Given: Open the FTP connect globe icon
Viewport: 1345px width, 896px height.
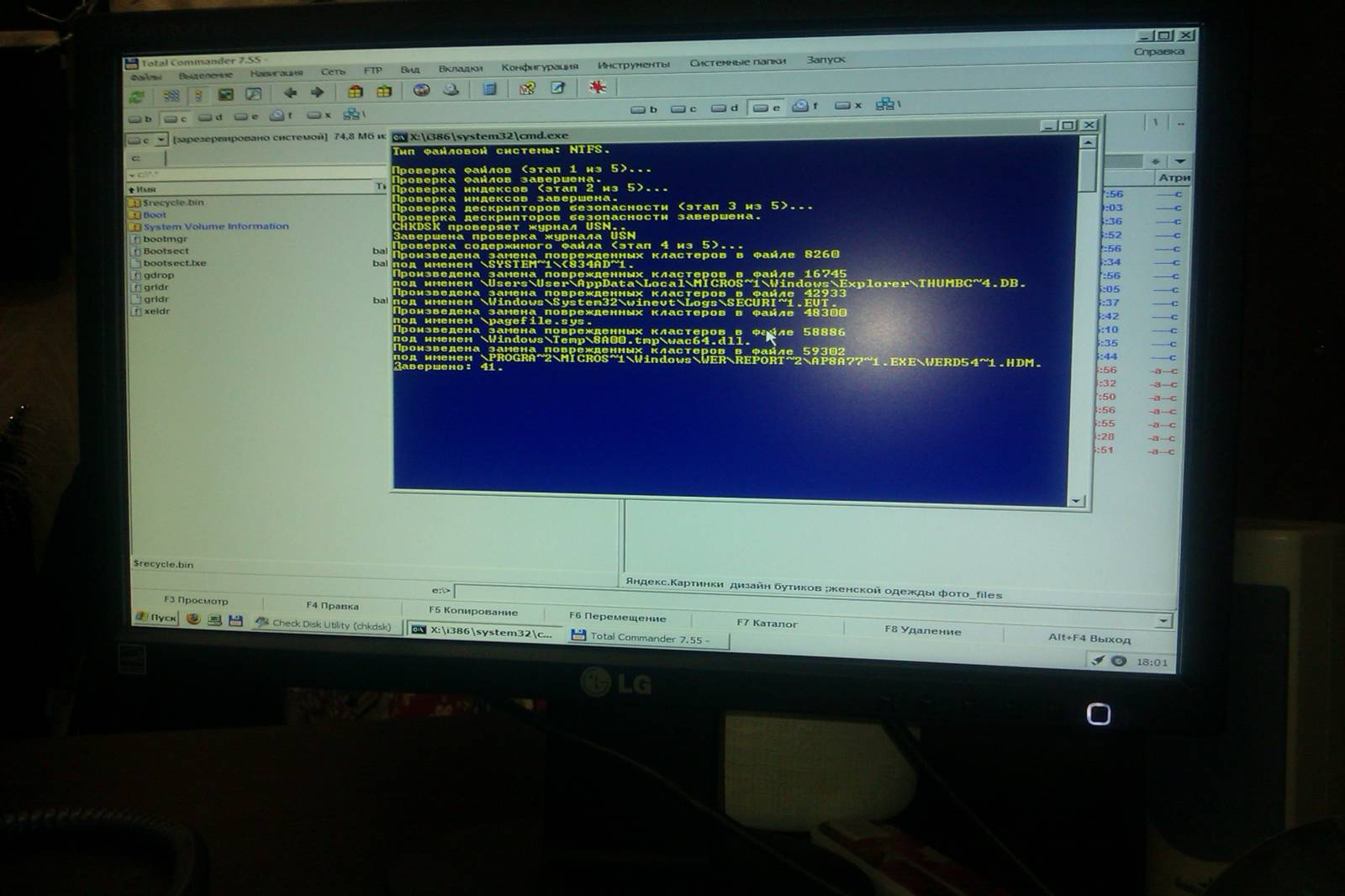Looking at the screenshot, I should click(x=422, y=90).
